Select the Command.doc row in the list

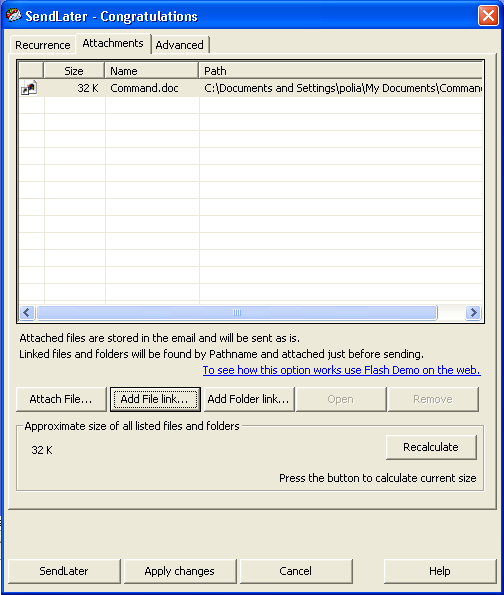tap(250, 88)
